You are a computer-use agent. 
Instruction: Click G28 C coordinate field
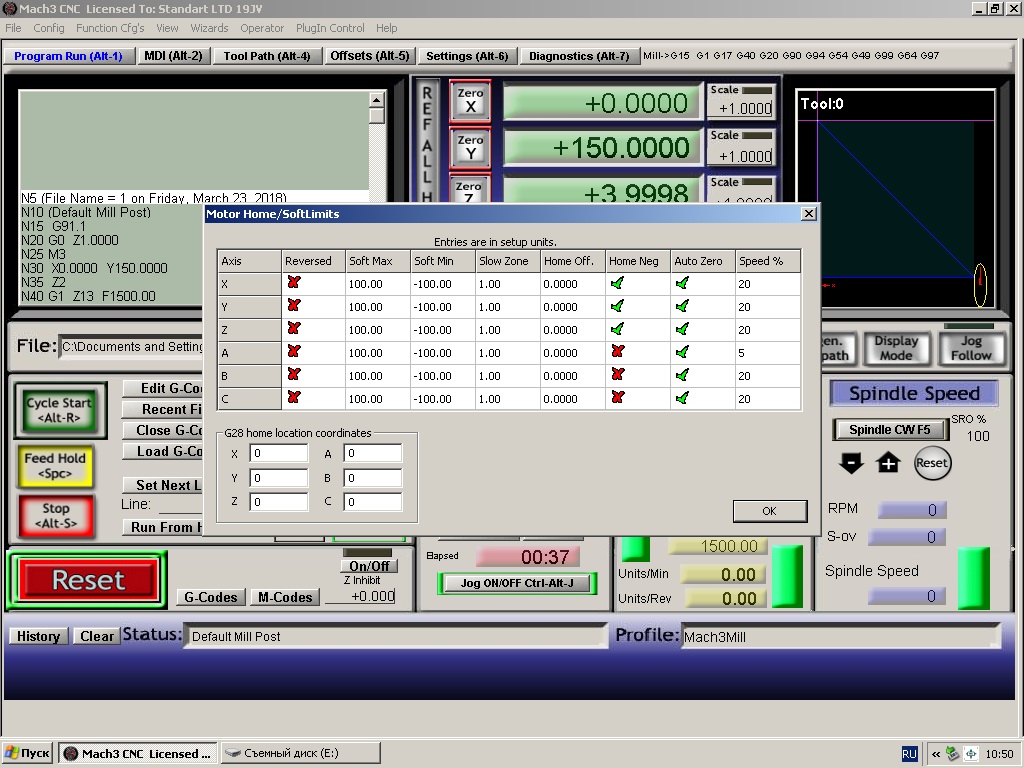372,502
